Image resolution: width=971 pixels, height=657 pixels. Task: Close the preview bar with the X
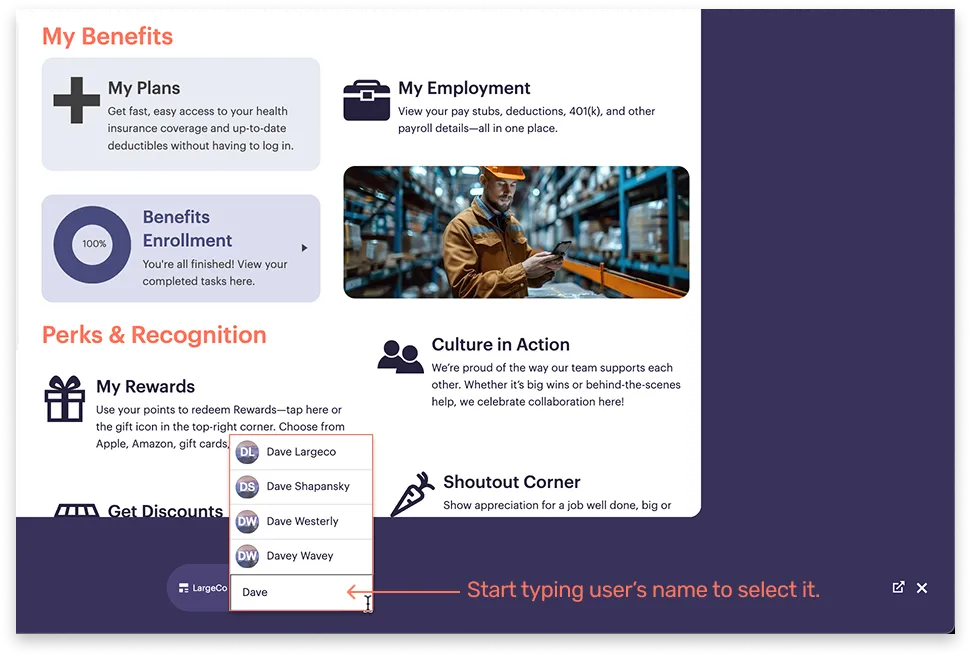pyautogui.click(x=922, y=588)
